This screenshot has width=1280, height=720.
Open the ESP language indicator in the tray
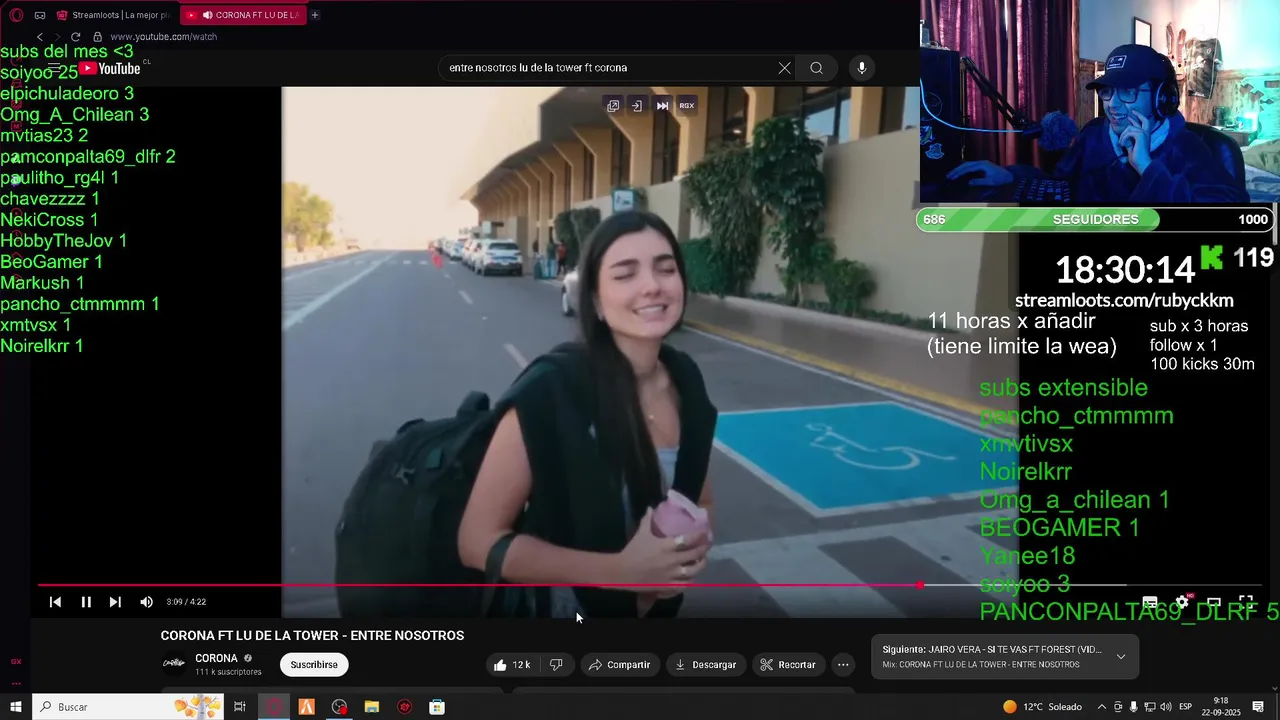point(1186,707)
